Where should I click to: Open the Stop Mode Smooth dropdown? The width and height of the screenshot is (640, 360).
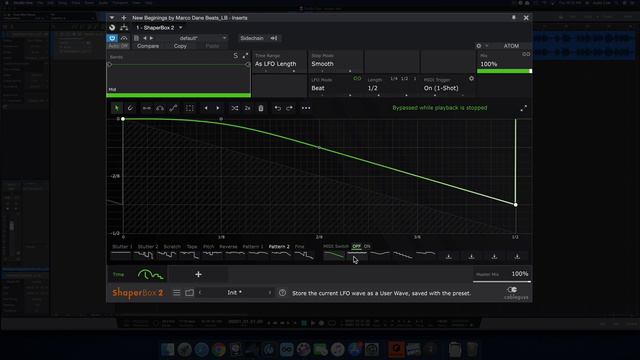click(336, 62)
